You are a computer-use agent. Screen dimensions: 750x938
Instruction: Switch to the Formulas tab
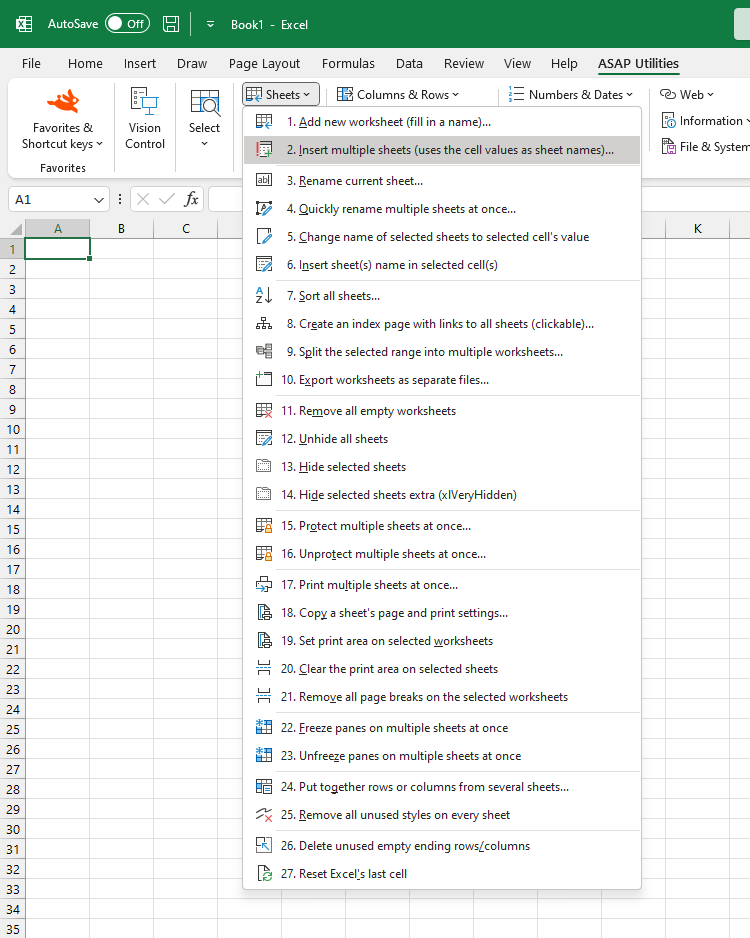(348, 63)
